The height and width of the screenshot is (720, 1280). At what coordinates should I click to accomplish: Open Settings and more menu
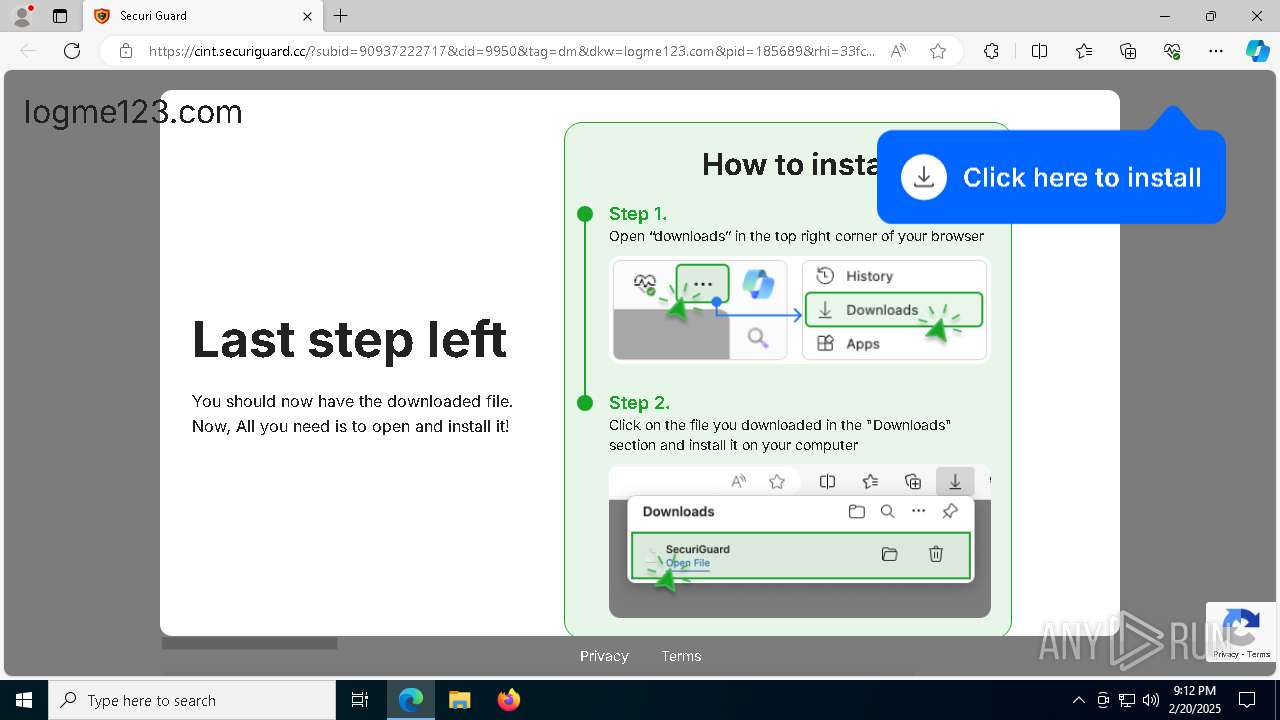(1216, 51)
